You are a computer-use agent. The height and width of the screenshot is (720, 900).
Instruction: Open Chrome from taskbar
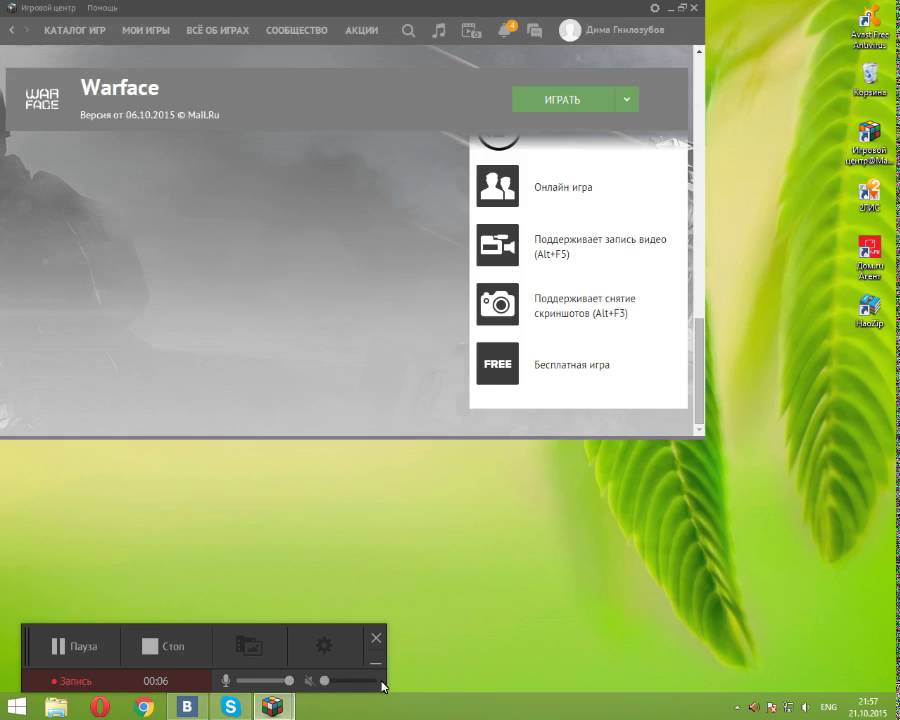[143, 707]
